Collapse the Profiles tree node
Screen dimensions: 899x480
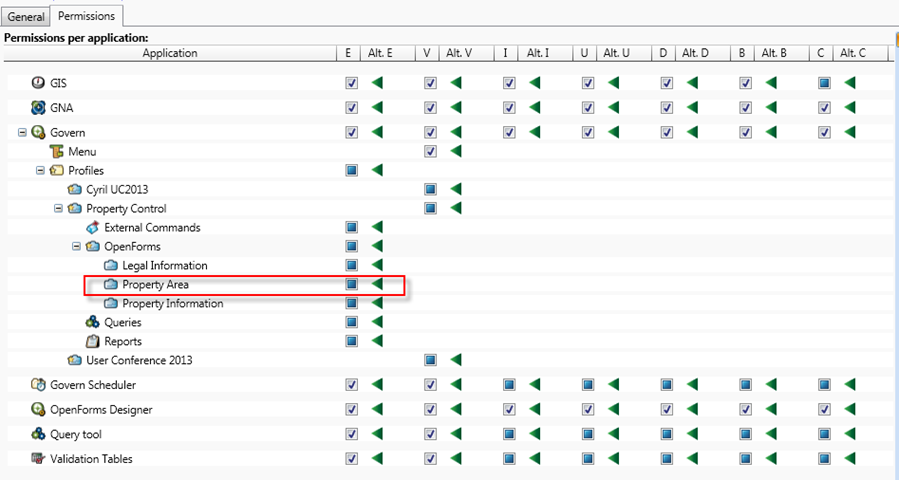[x=40, y=170]
